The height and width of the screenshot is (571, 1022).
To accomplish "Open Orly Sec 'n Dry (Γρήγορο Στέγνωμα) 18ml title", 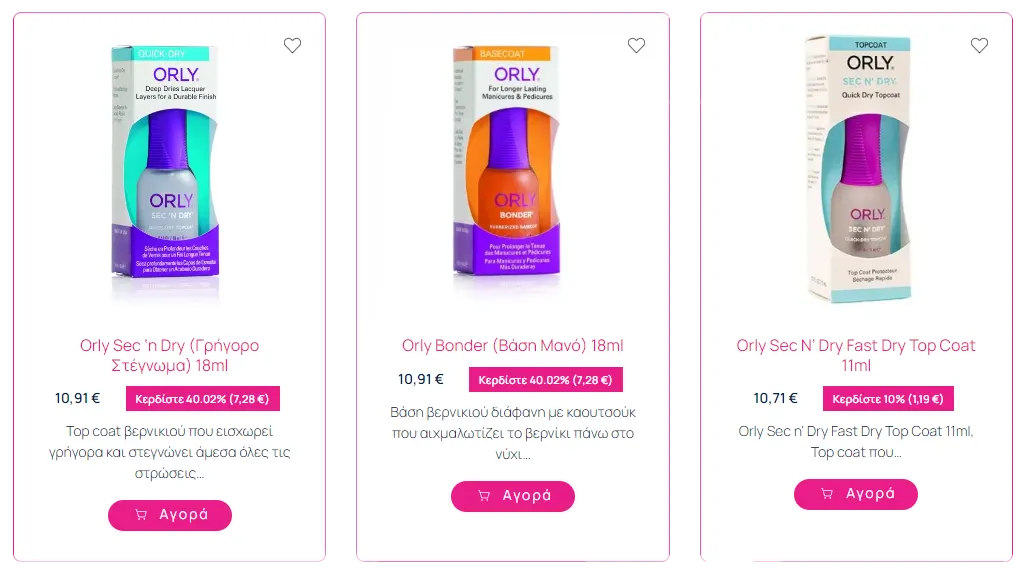I will tap(169, 355).
